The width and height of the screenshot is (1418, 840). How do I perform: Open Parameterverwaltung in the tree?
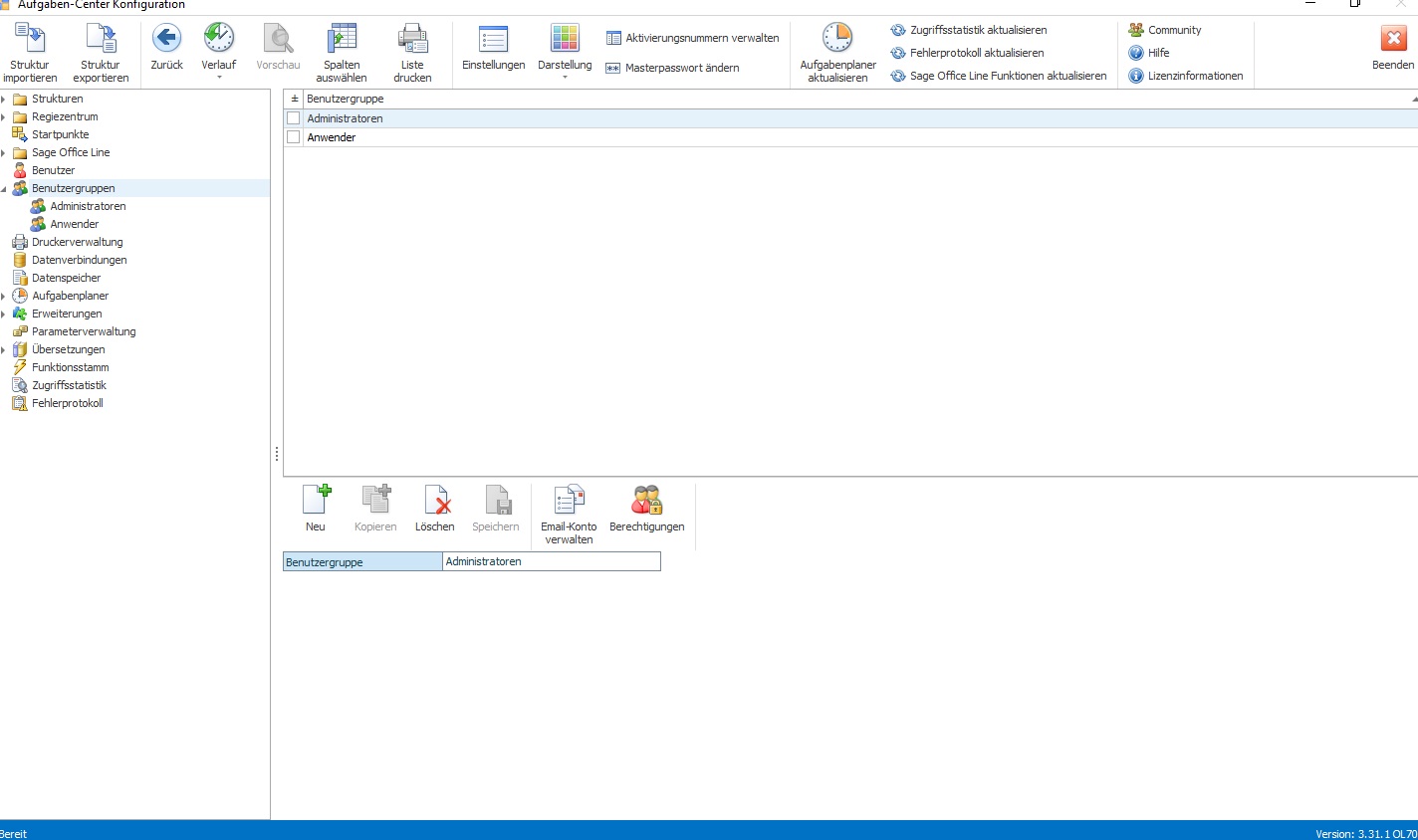pyautogui.click(x=84, y=331)
